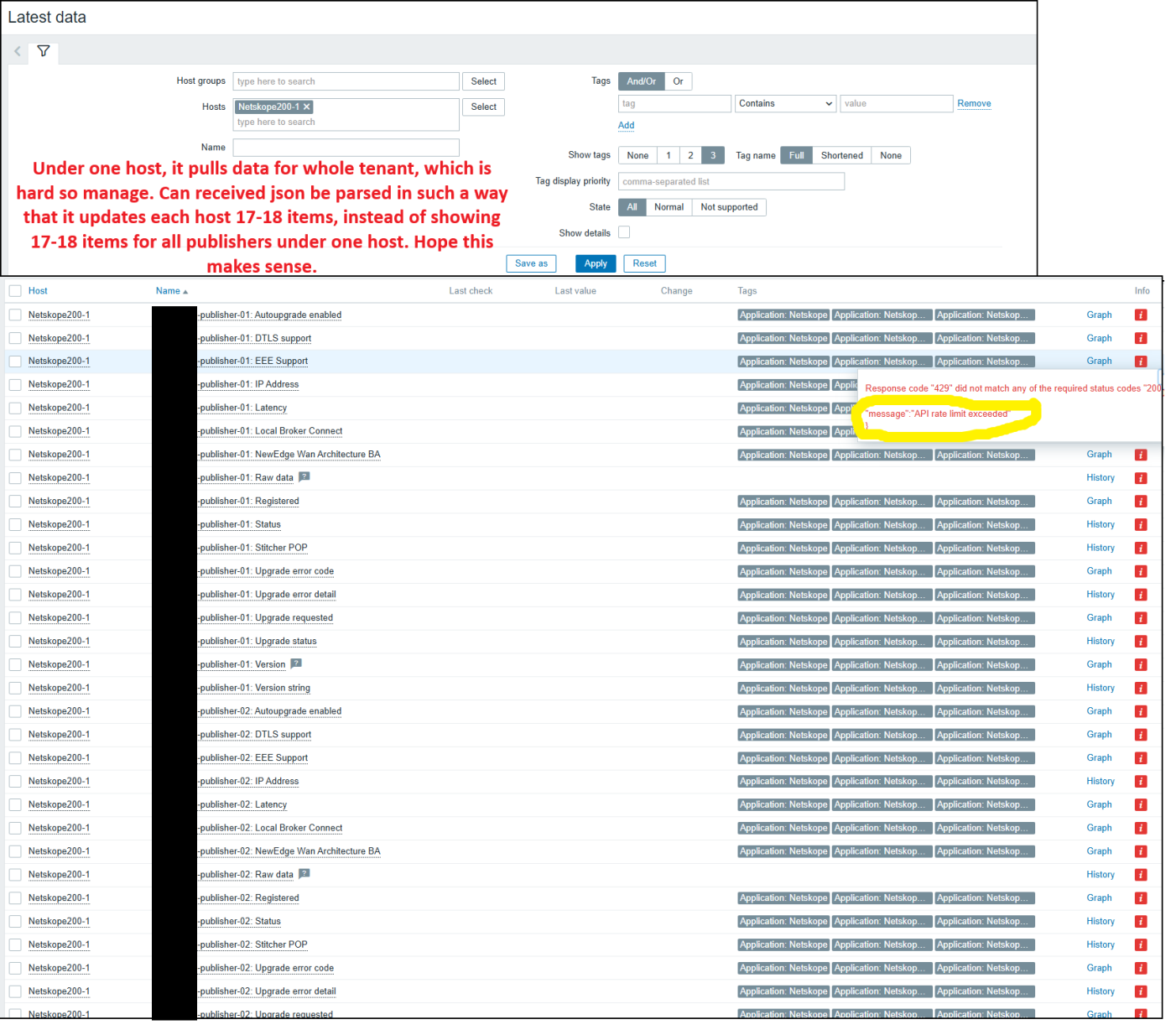Click question mark next to publisher-01 Version
Image resolution: width=1176 pixels, height=1030 pixels.
click(295, 663)
